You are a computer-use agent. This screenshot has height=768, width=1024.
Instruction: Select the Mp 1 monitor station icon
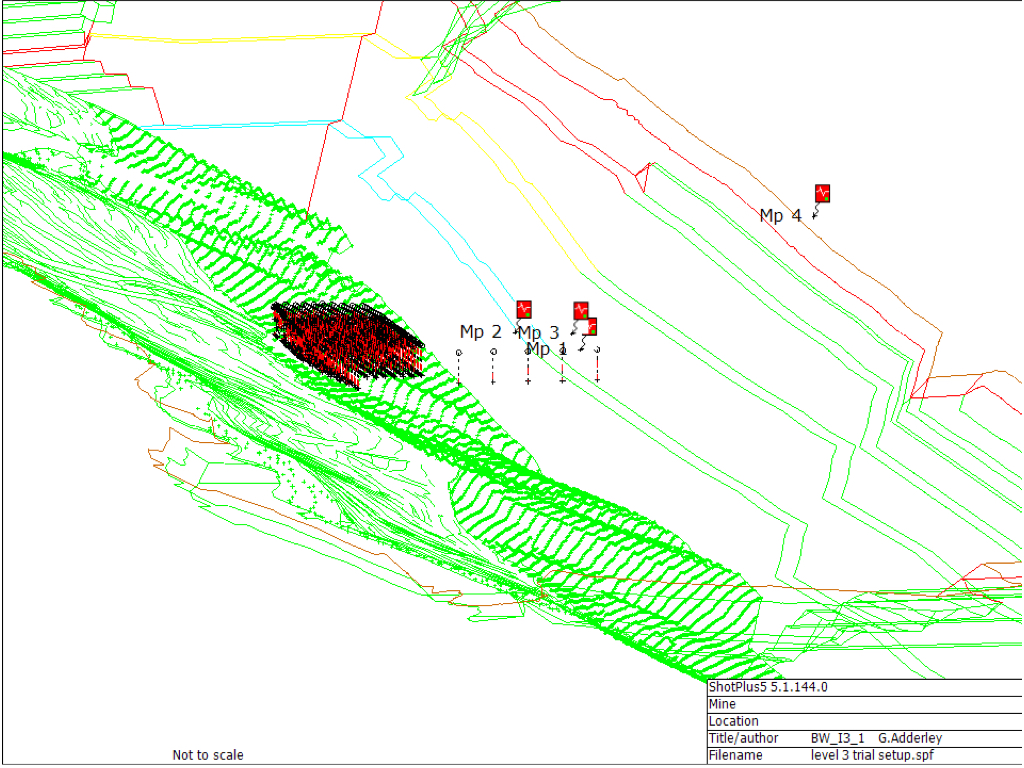coord(591,327)
